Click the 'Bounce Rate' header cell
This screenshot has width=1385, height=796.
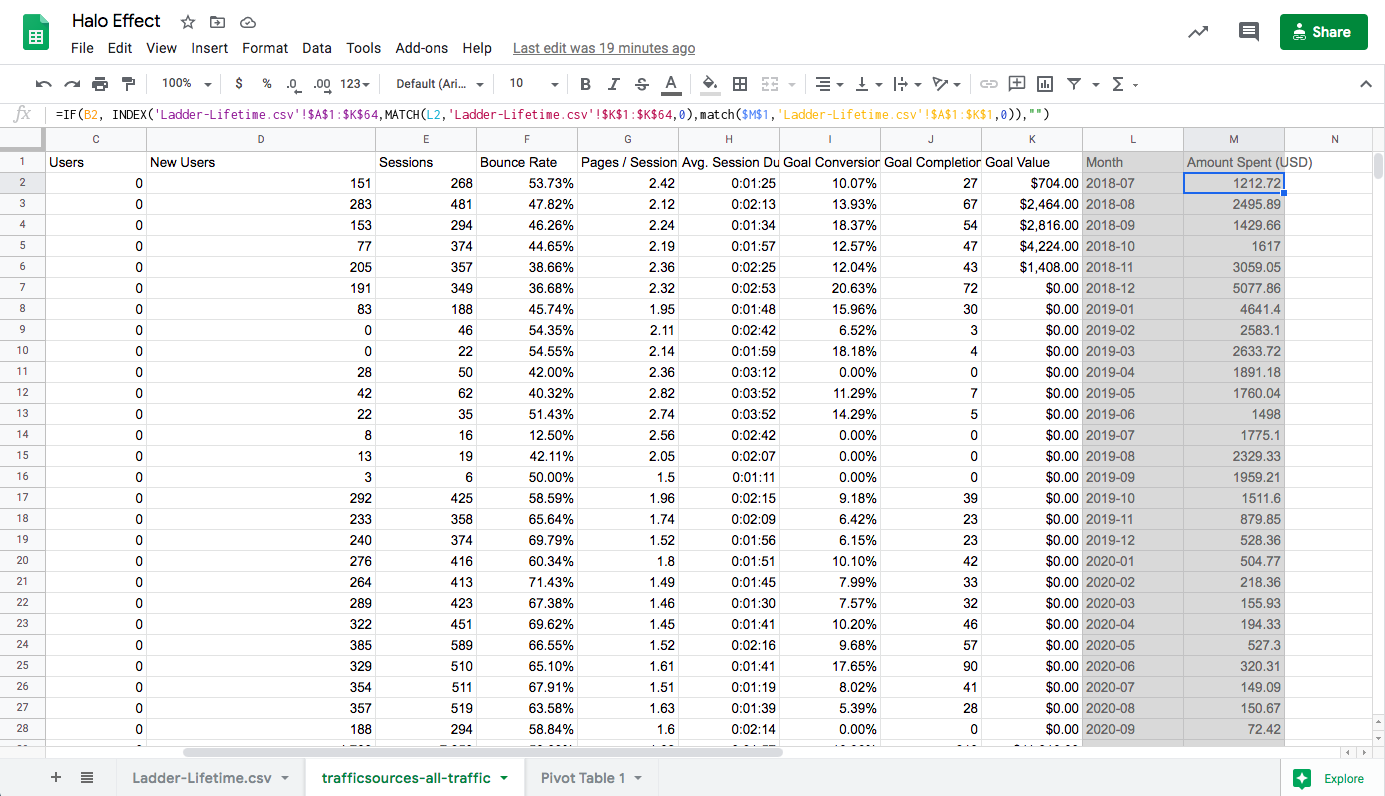tap(527, 162)
